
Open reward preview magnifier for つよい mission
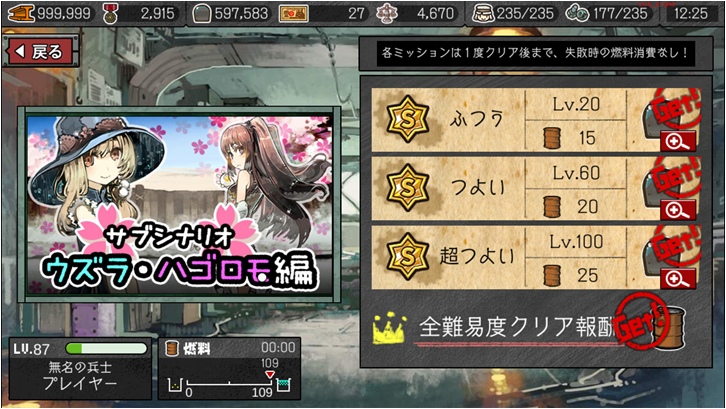coord(678,210)
